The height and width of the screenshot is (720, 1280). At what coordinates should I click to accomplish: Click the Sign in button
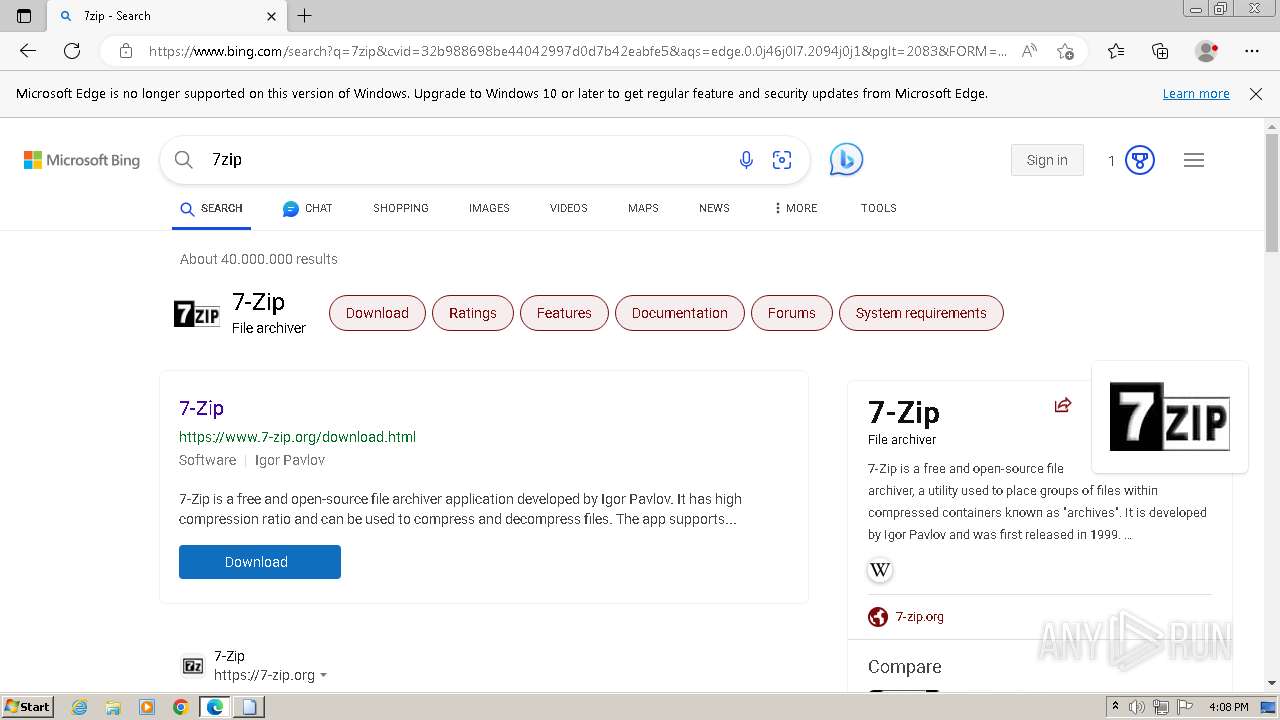coord(1047,160)
